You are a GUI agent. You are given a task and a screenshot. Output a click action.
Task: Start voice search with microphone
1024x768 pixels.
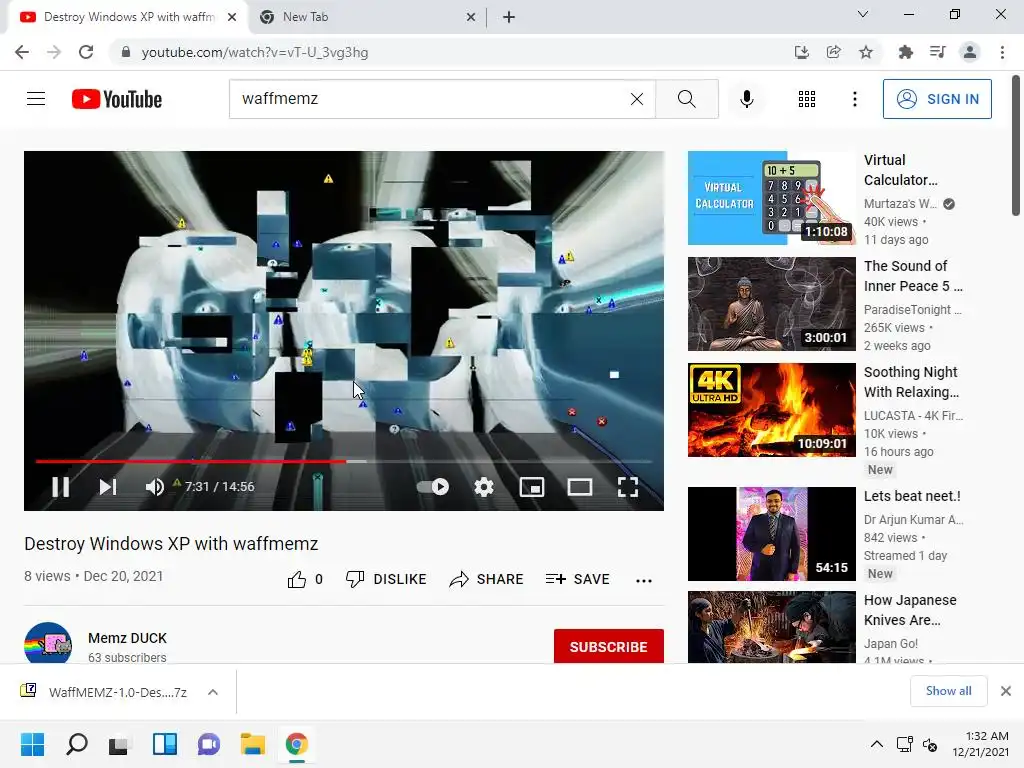(x=747, y=99)
